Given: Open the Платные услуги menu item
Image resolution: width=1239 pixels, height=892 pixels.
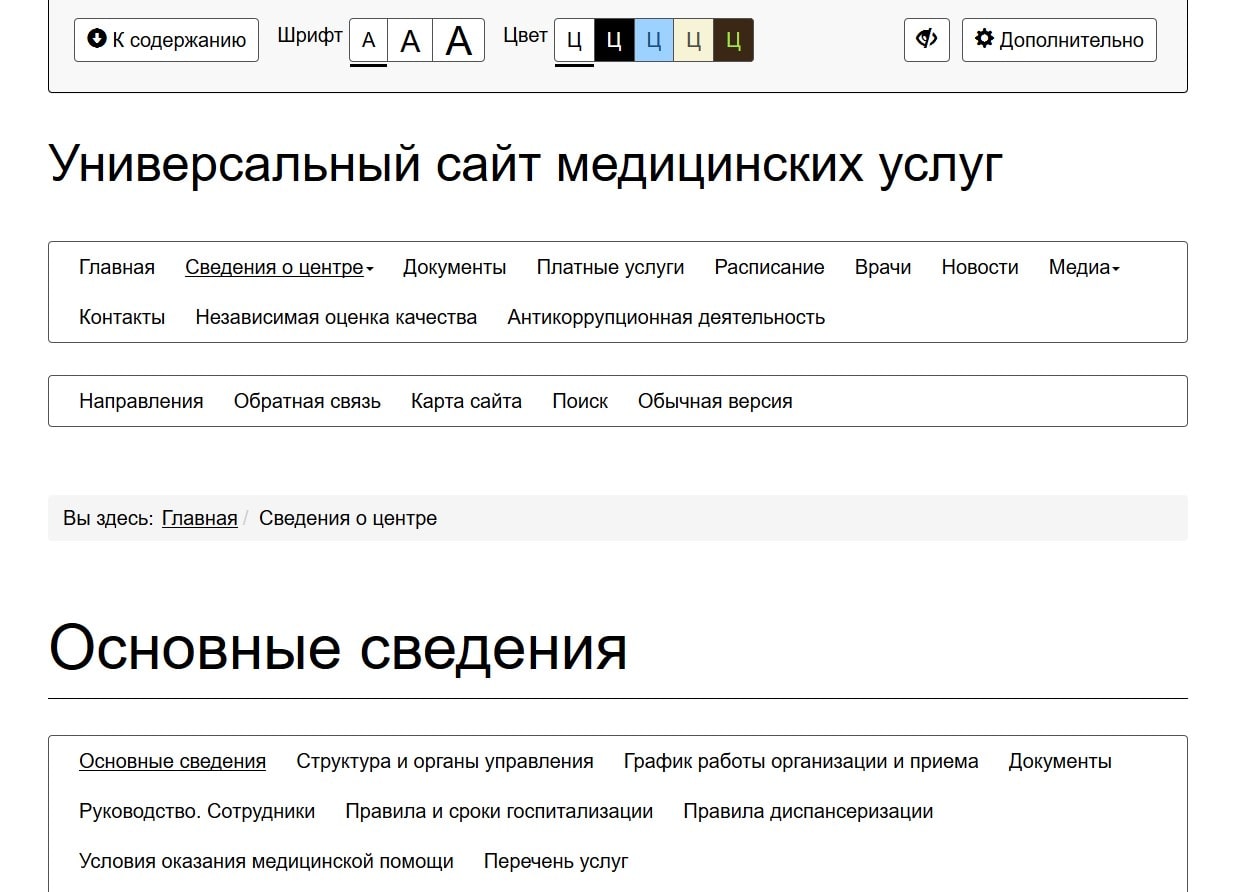Looking at the screenshot, I should [x=610, y=267].
